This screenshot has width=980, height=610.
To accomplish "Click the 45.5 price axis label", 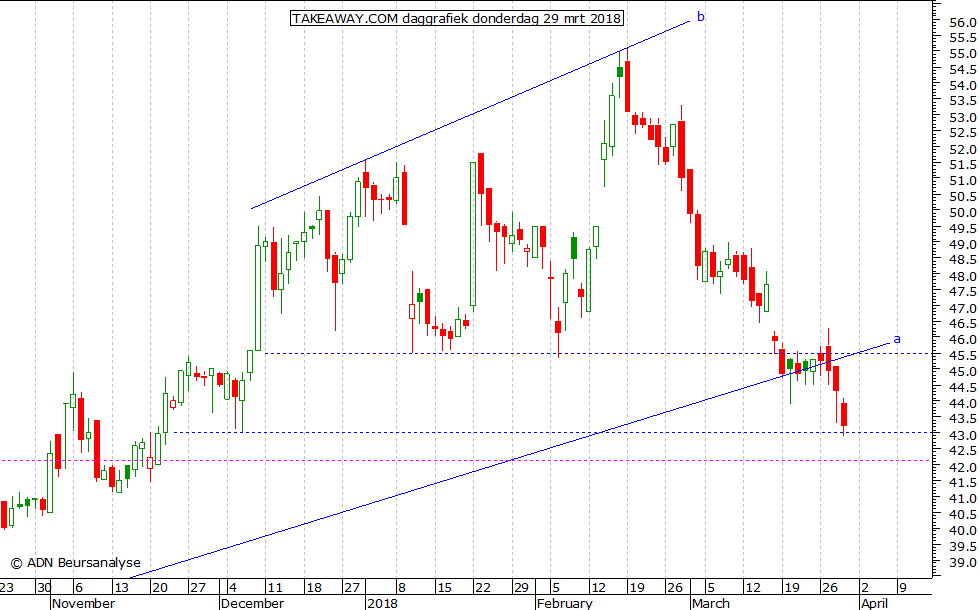I will (x=962, y=356).
